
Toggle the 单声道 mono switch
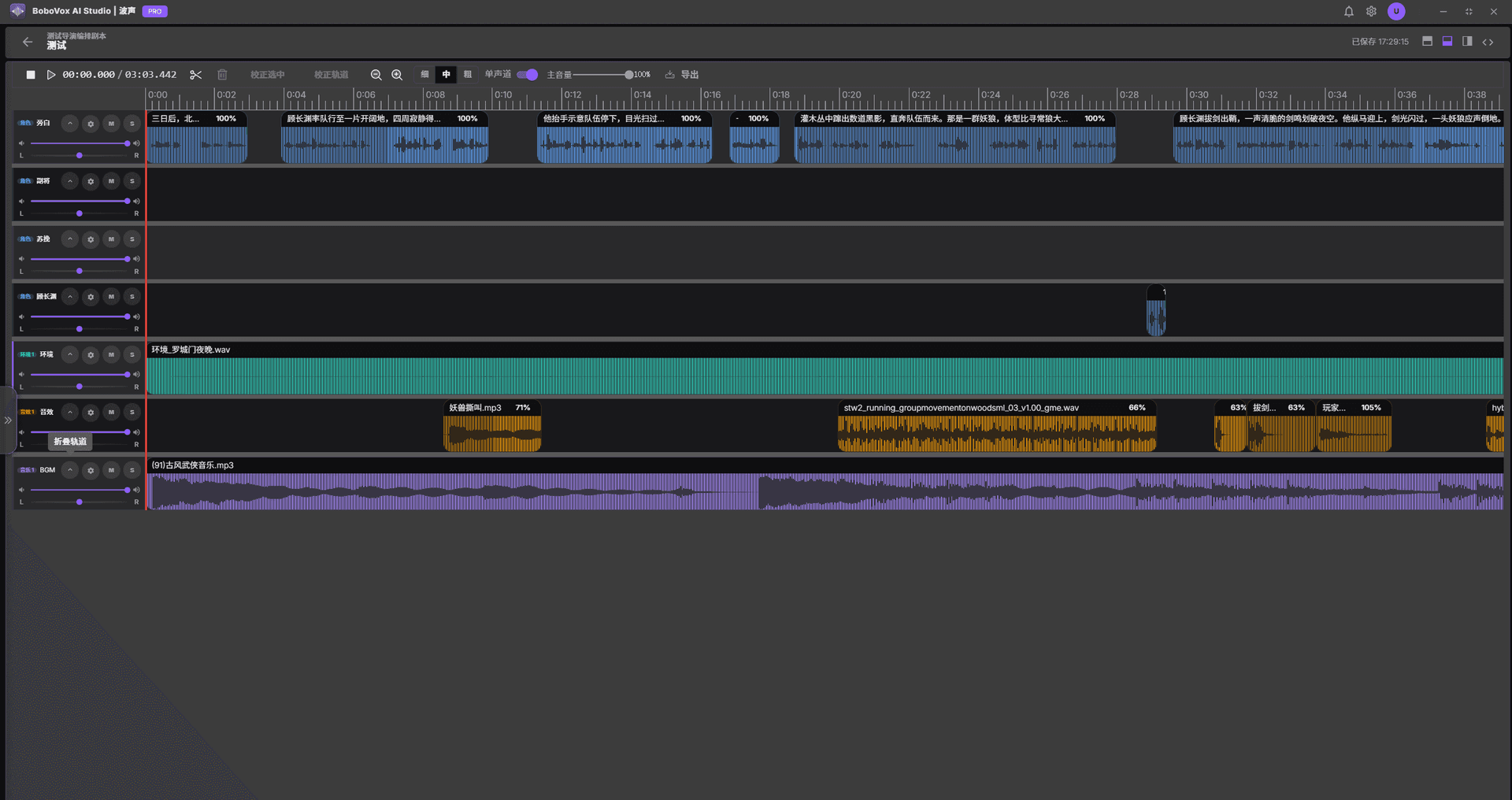(527, 75)
